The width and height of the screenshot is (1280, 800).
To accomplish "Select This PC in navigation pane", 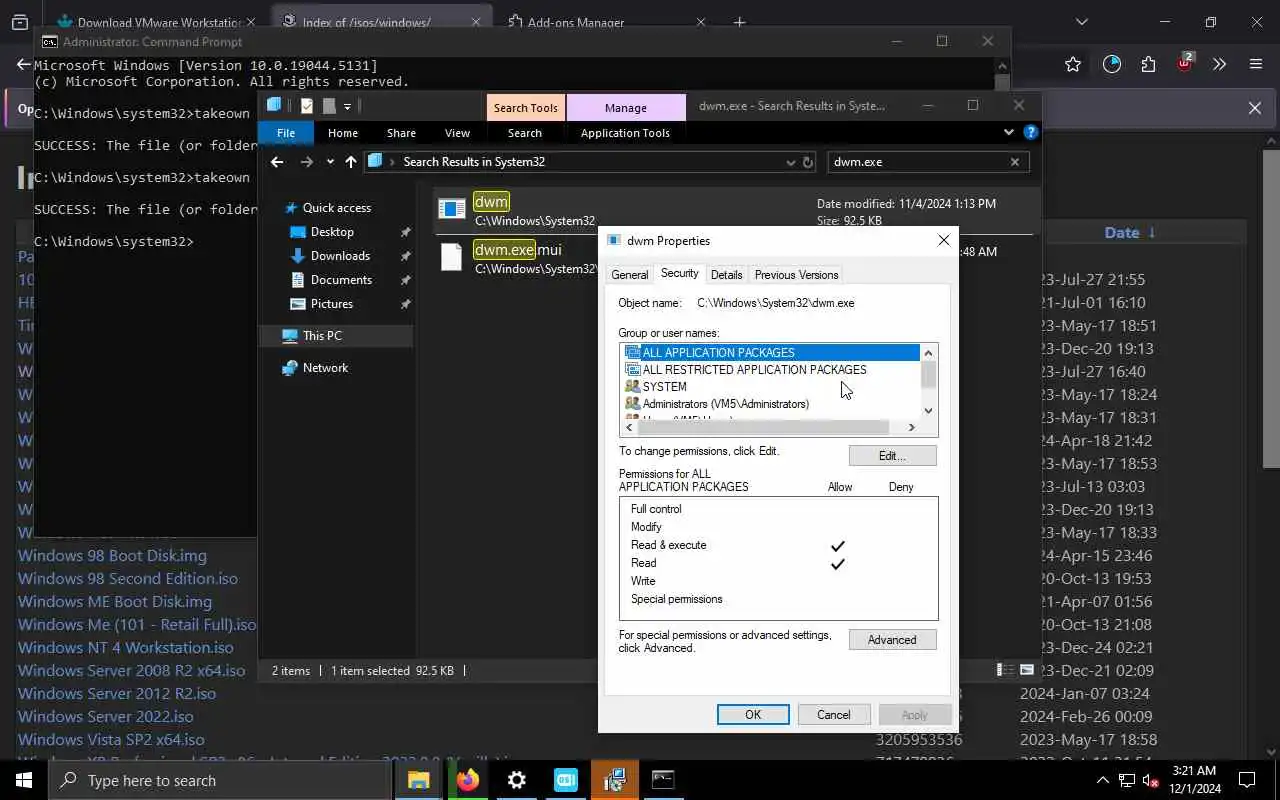I will 336,336.
